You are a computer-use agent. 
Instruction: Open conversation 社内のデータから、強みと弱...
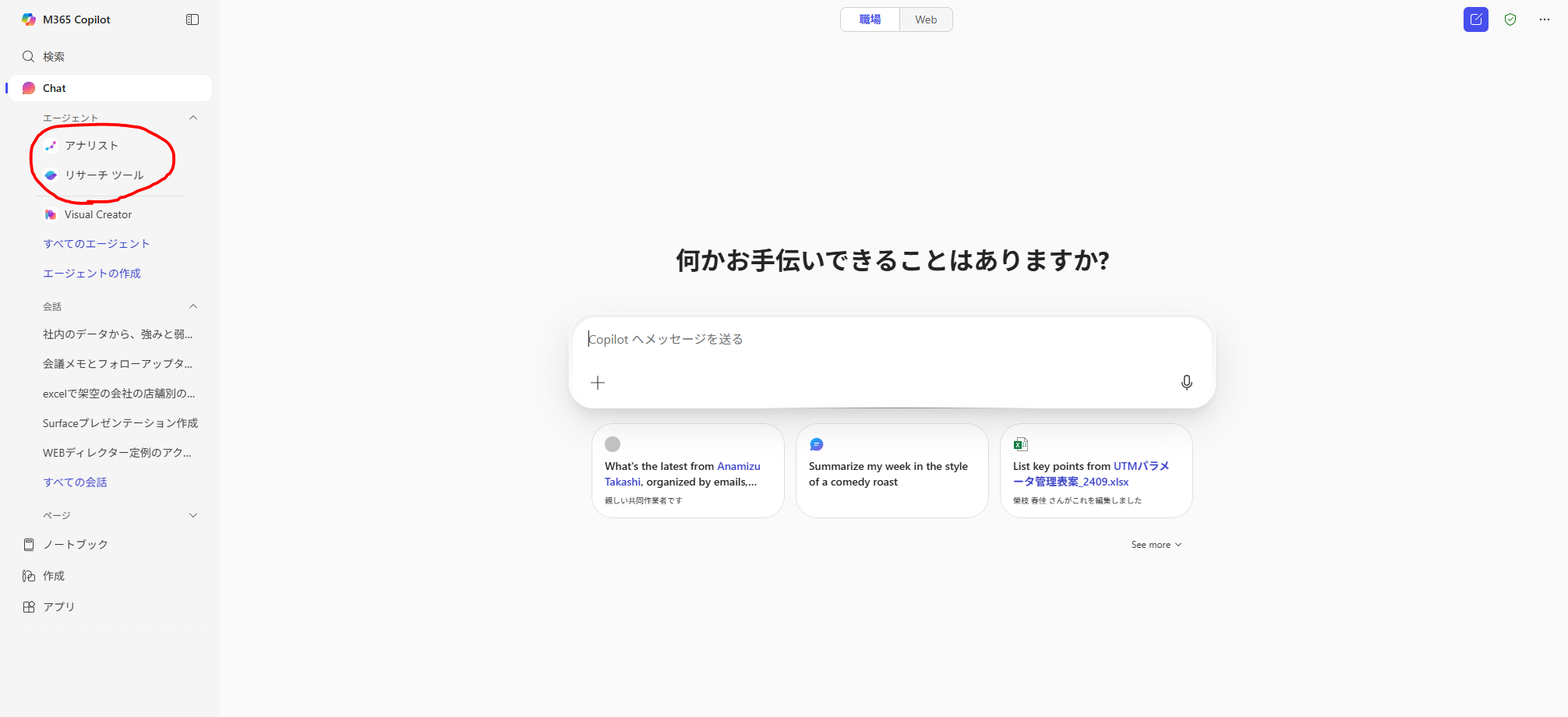(x=118, y=334)
